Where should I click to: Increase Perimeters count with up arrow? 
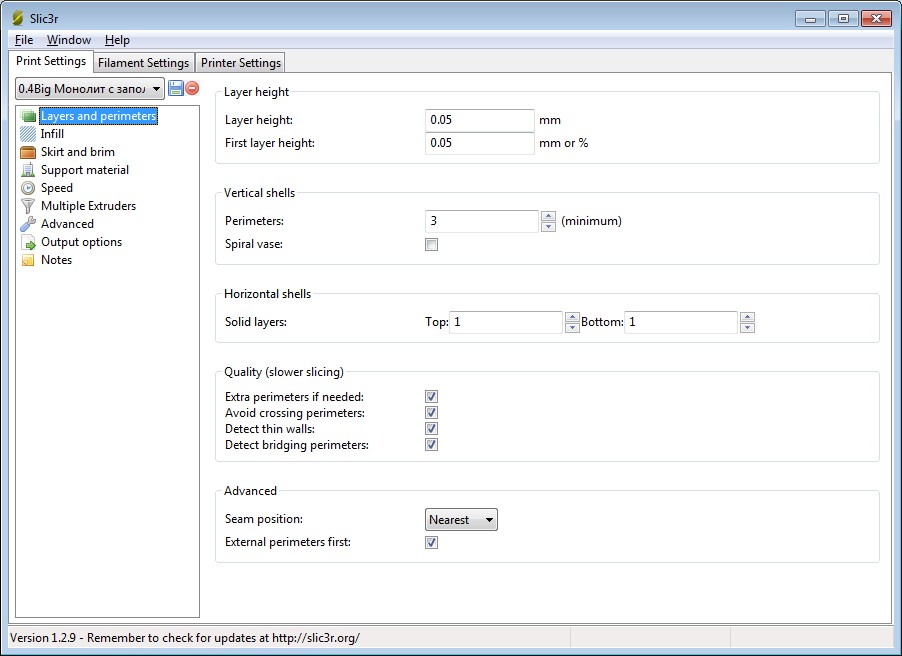coord(548,216)
